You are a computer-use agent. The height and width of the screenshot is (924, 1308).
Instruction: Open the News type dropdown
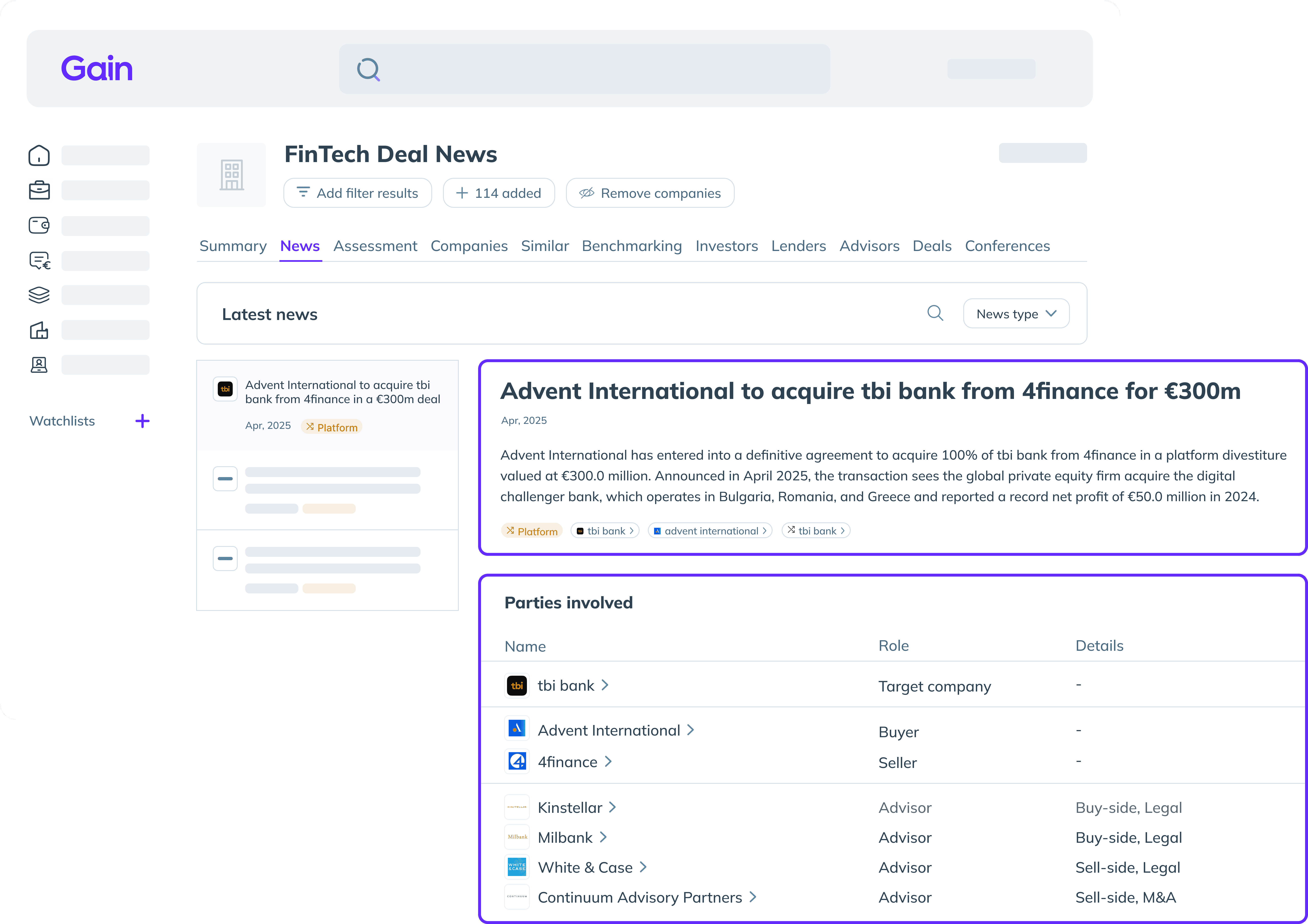point(1016,314)
